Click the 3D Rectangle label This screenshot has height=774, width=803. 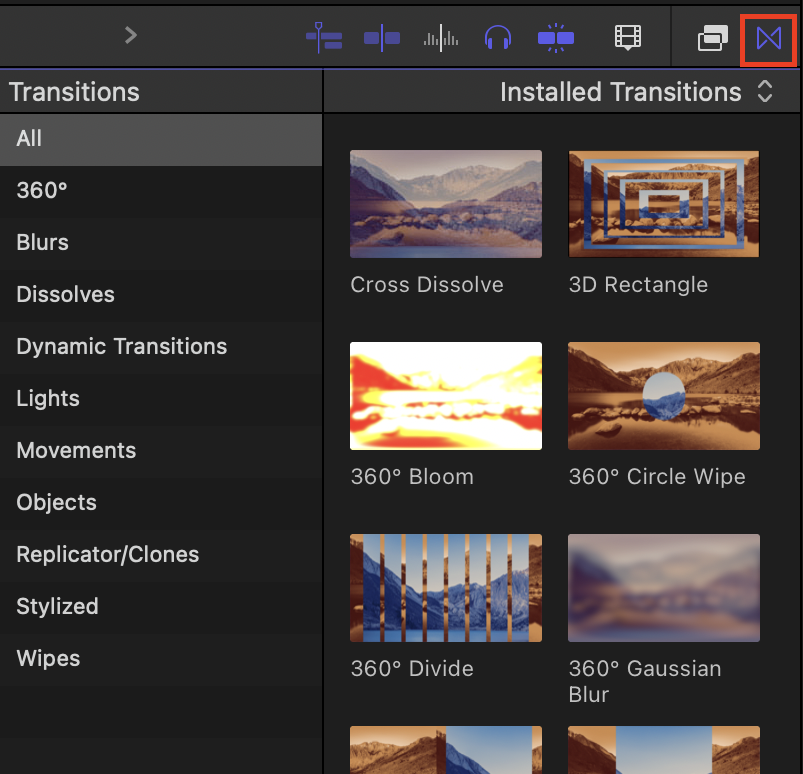point(638,285)
